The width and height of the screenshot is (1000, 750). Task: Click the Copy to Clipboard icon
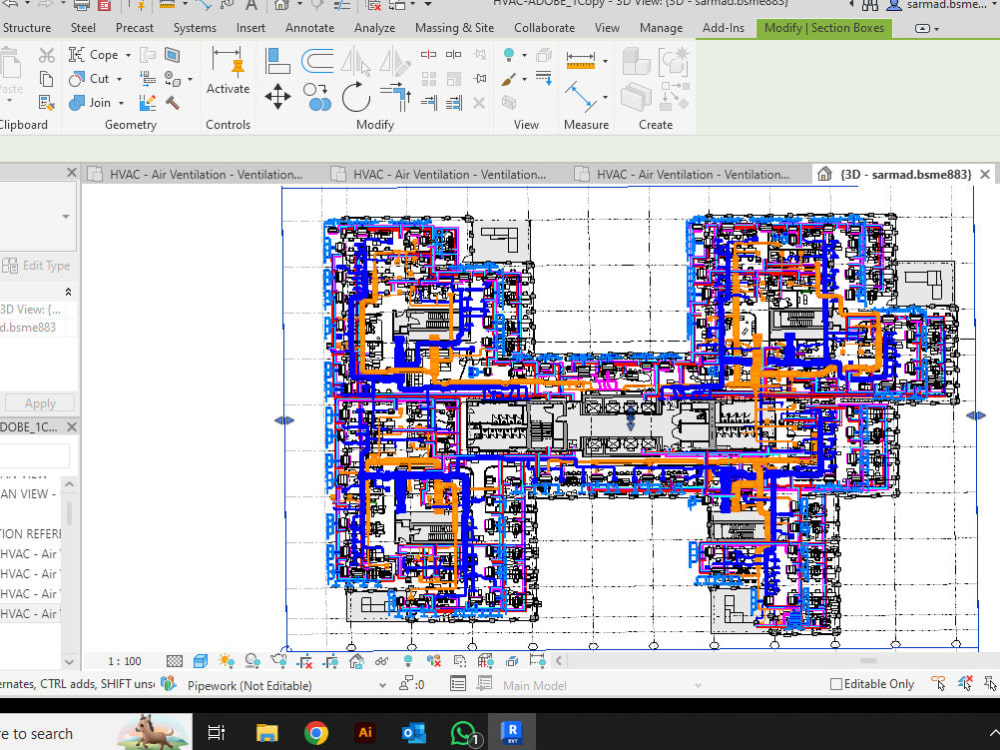point(47,79)
